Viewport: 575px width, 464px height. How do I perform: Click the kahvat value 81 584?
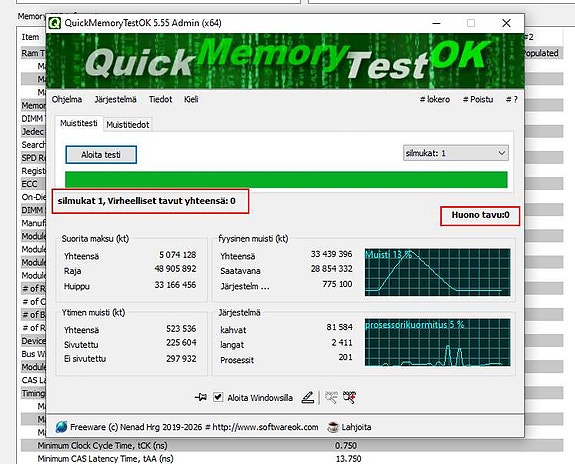339,327
